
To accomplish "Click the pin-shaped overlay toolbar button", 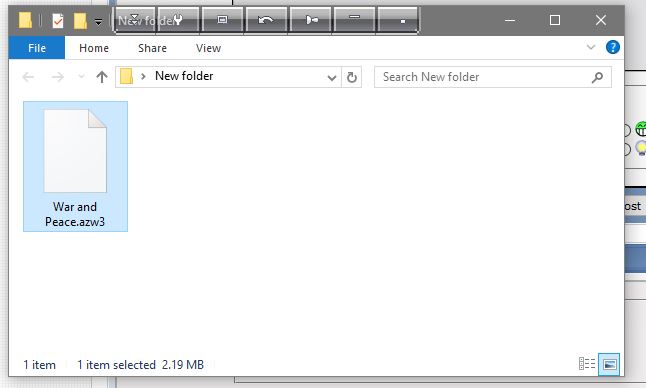I will 311,20.
